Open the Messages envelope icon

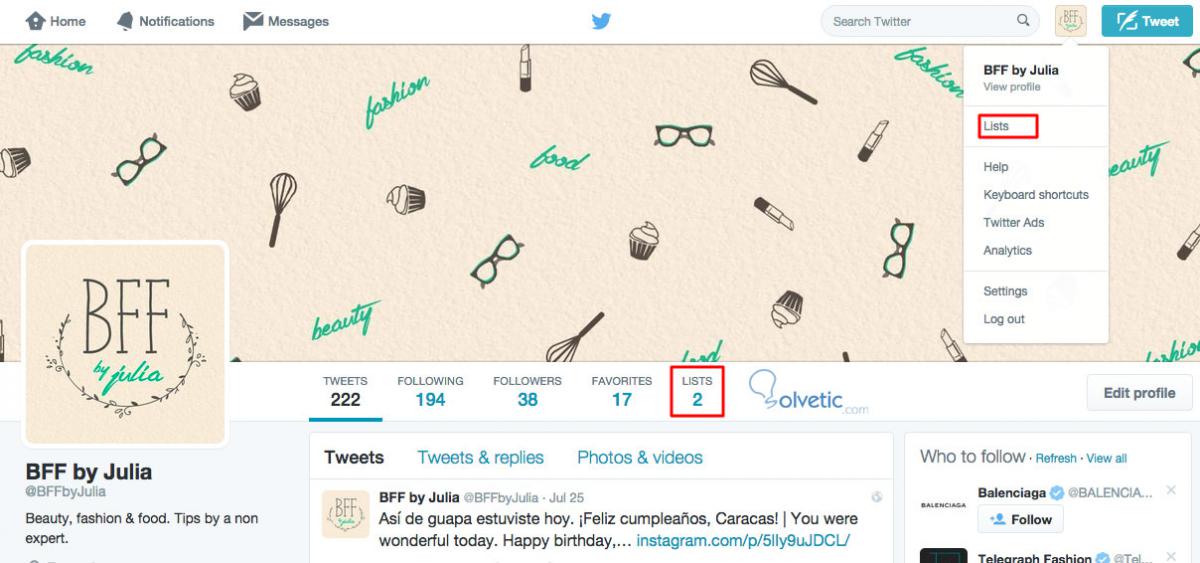point(253,21)
